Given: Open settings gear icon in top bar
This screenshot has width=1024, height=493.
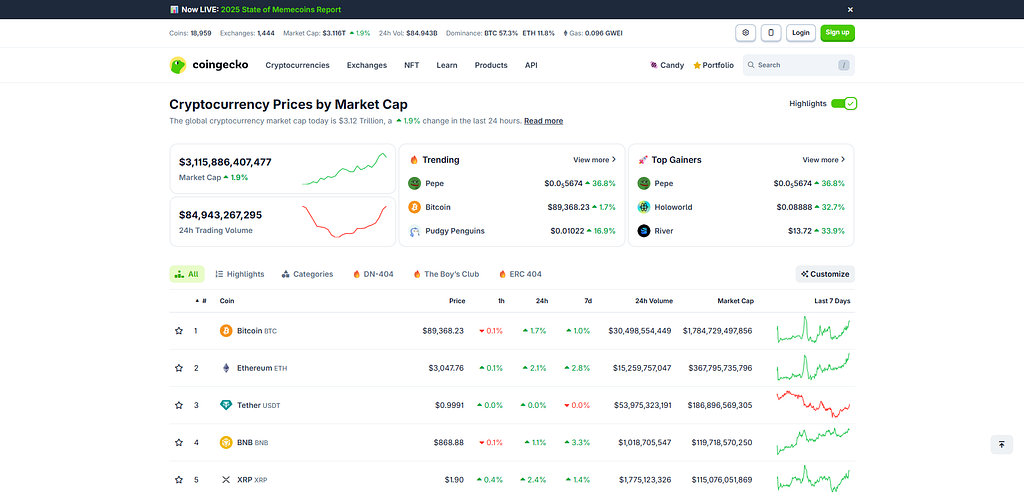Looking at the screenshot, I should coord(745,33).
